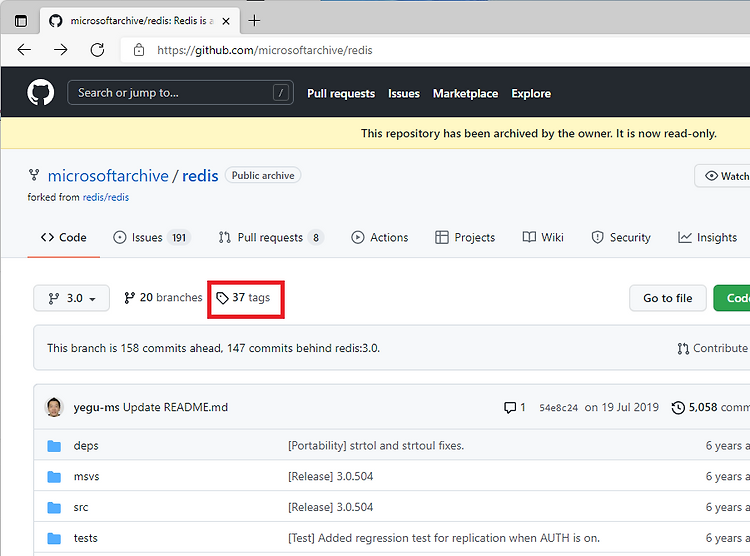This screenshot has height=556, width=750.
Task: Click the slash shortcut key icon in search
Action: click(281, 93)
